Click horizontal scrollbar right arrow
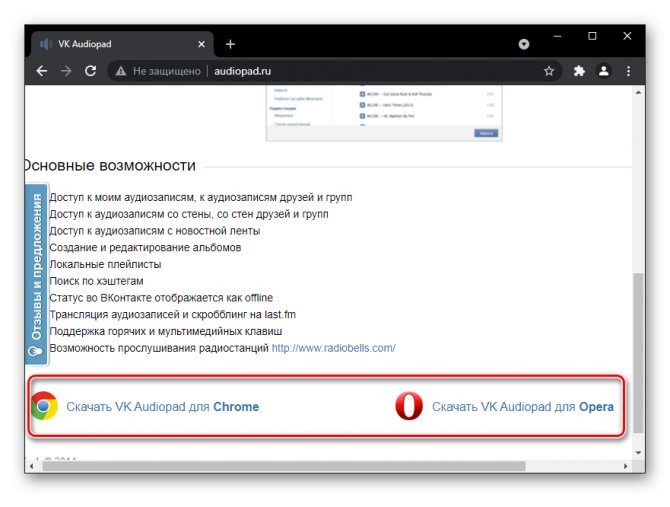The image size is (670, 507). pos(626,466)
